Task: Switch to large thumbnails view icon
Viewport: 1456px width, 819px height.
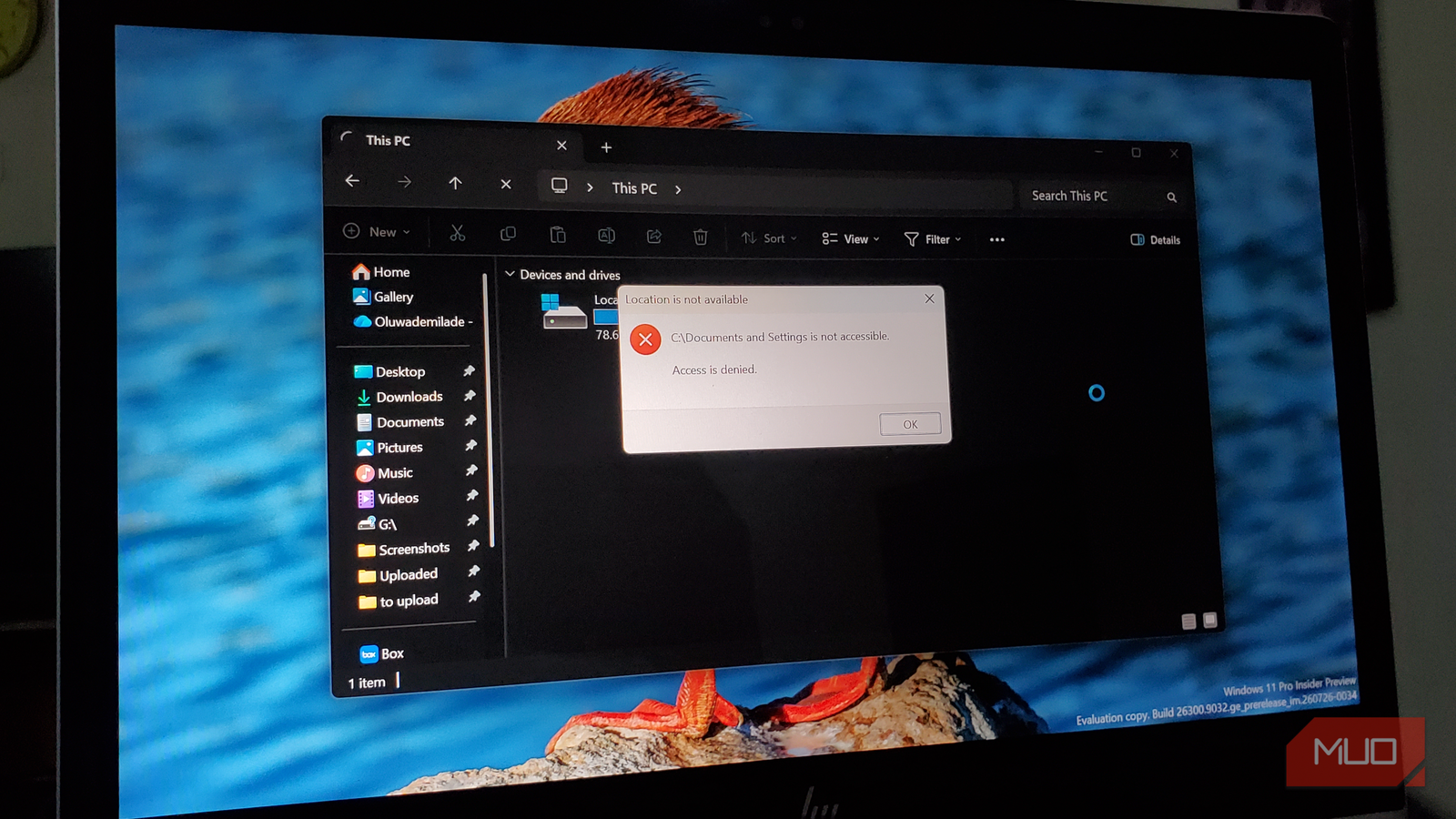Action: [1210, 620]
